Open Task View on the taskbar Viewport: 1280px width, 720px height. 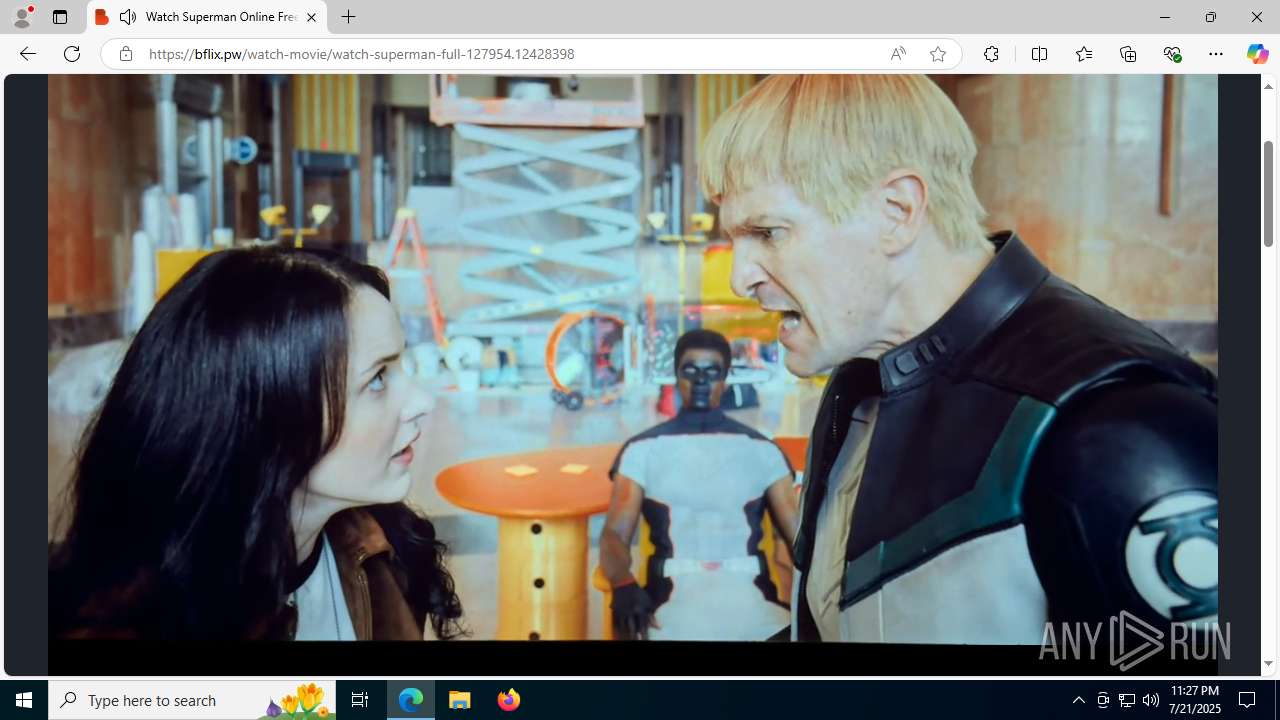coord(360,700)
